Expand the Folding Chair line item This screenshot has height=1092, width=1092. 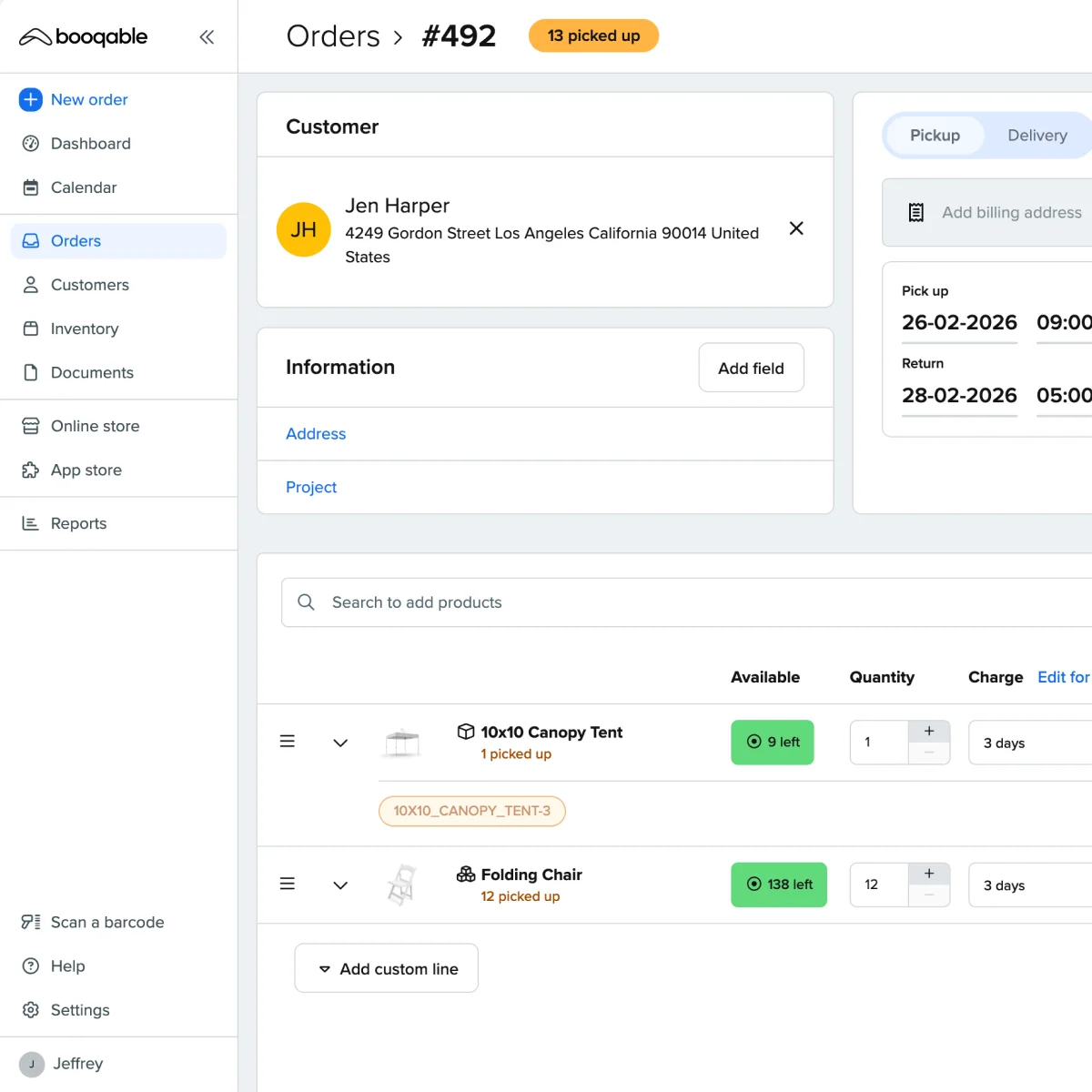pos(339,884)
